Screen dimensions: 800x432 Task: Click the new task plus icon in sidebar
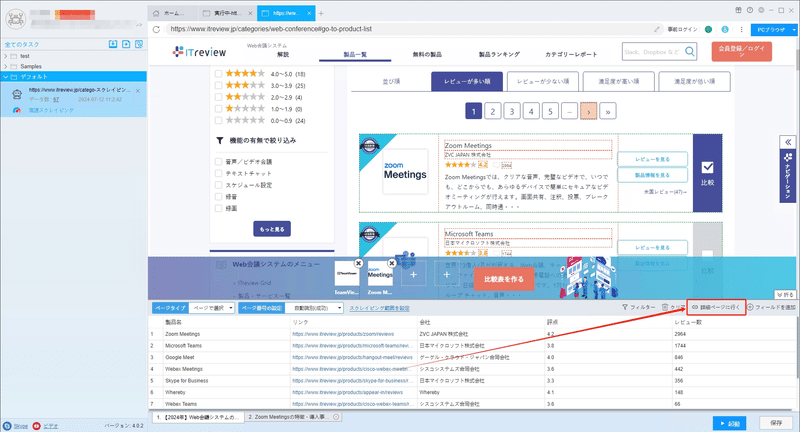[126, 44]
